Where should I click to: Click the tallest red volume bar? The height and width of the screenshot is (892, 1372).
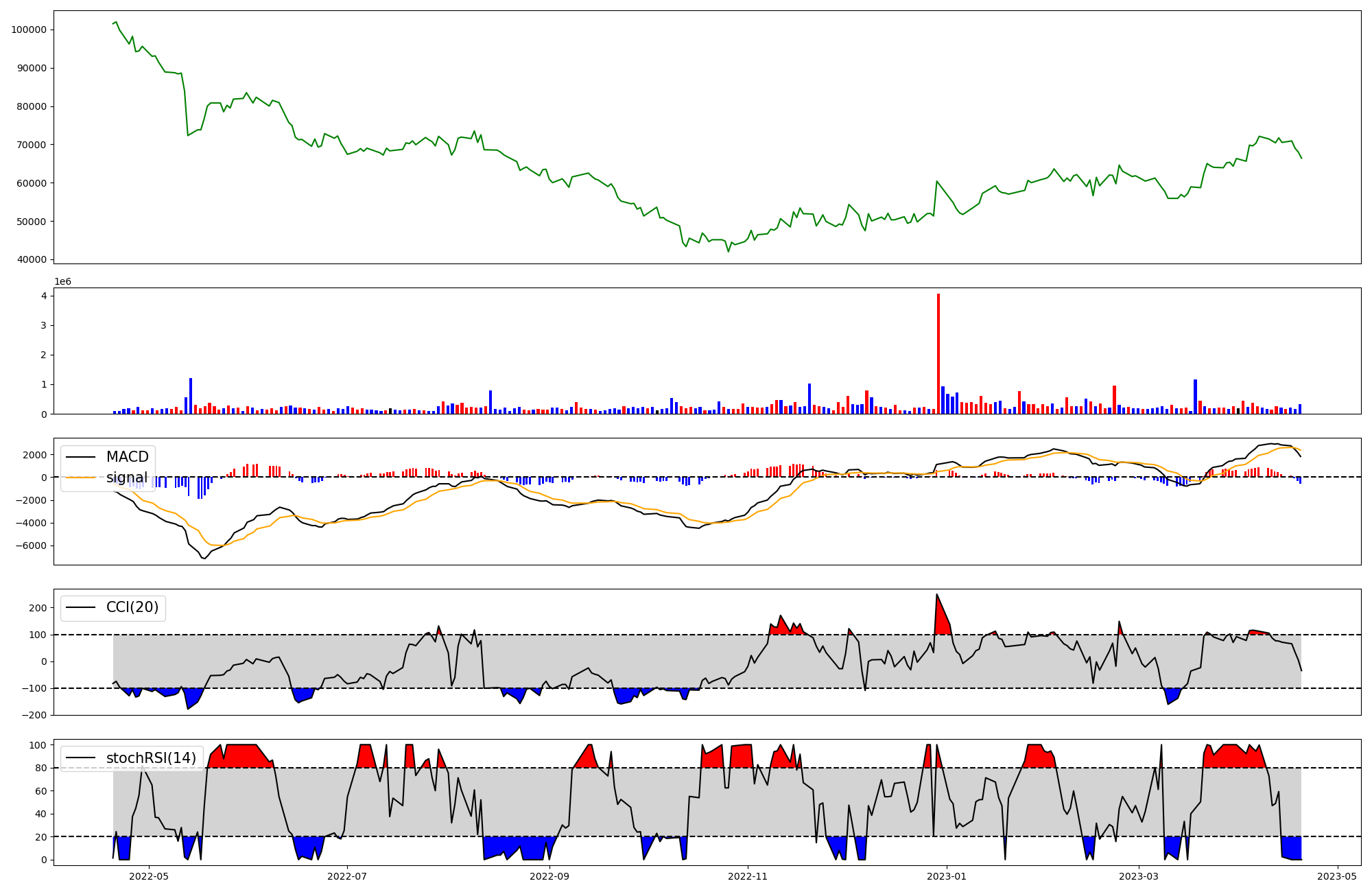(938, 353)
